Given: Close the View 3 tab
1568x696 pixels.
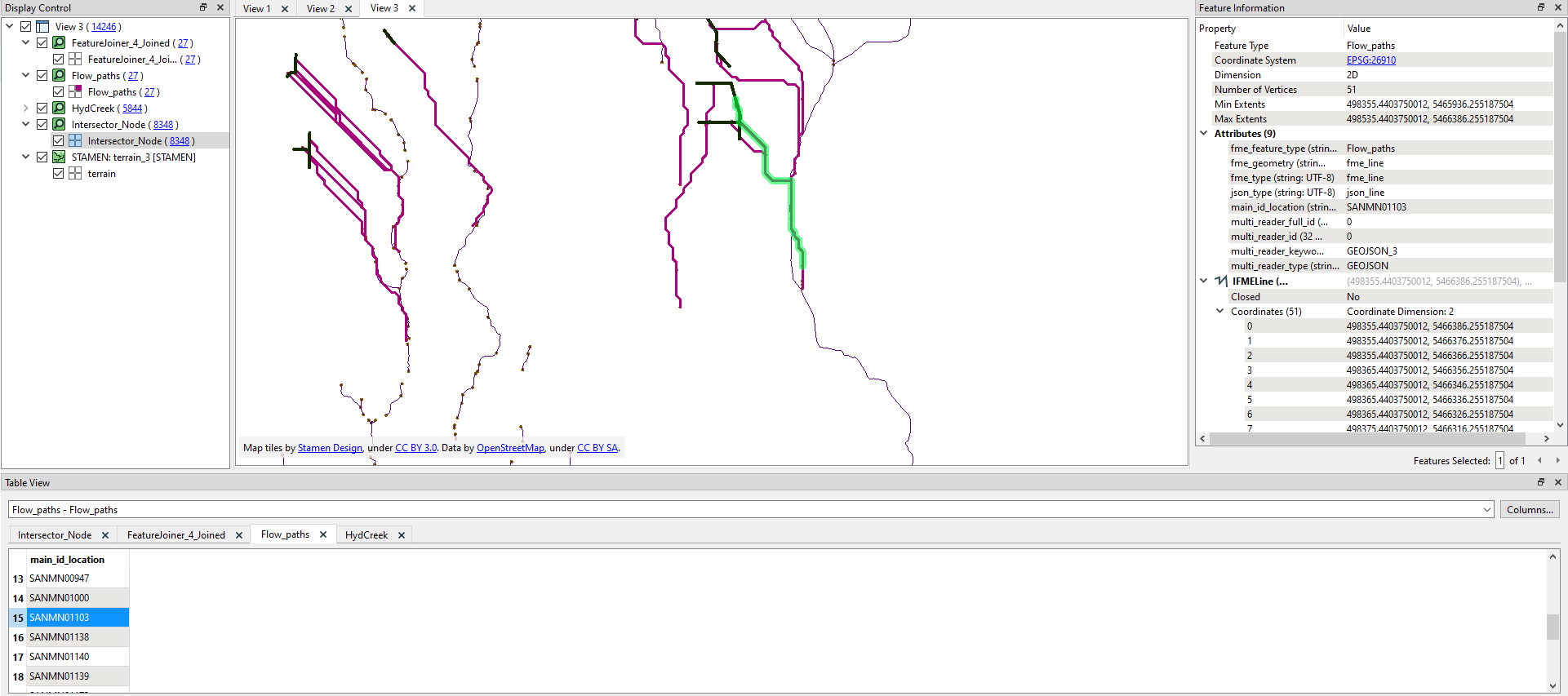Looking at the screenshot, I should (412, 8).
